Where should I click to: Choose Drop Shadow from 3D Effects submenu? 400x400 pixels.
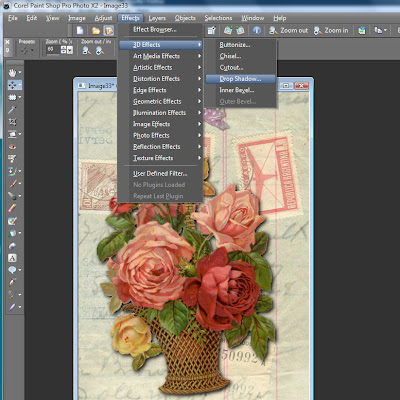(x=240, y=79)
